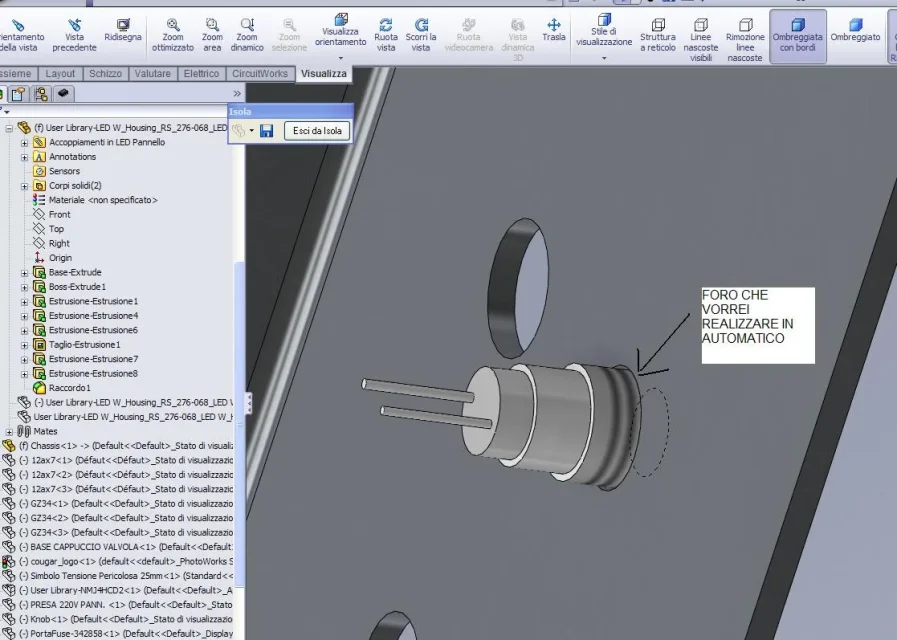Switch to the CircuitWorks tab
This screenshot has width=897, height=640.
click(260, 74)
